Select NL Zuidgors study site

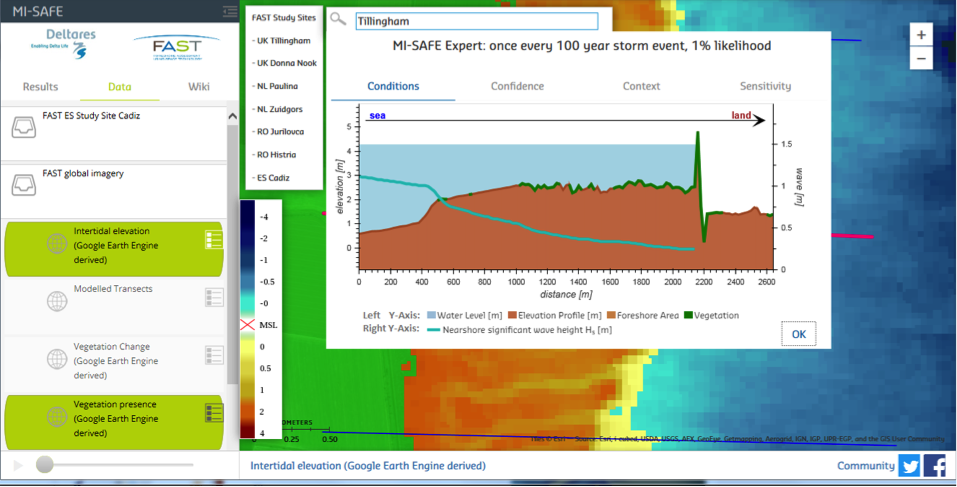(277, 109)
